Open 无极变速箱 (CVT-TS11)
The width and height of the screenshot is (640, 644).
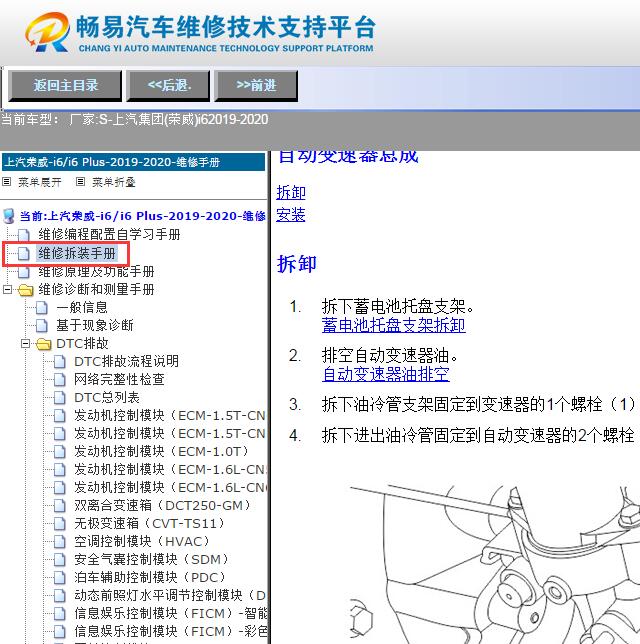(150, 523)
